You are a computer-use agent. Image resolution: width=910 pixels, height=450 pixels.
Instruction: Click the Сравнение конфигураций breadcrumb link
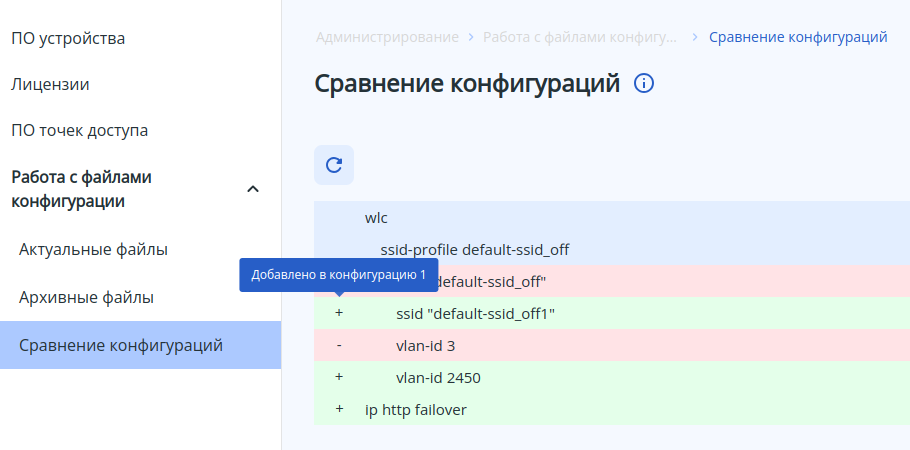tap(798, 37)
